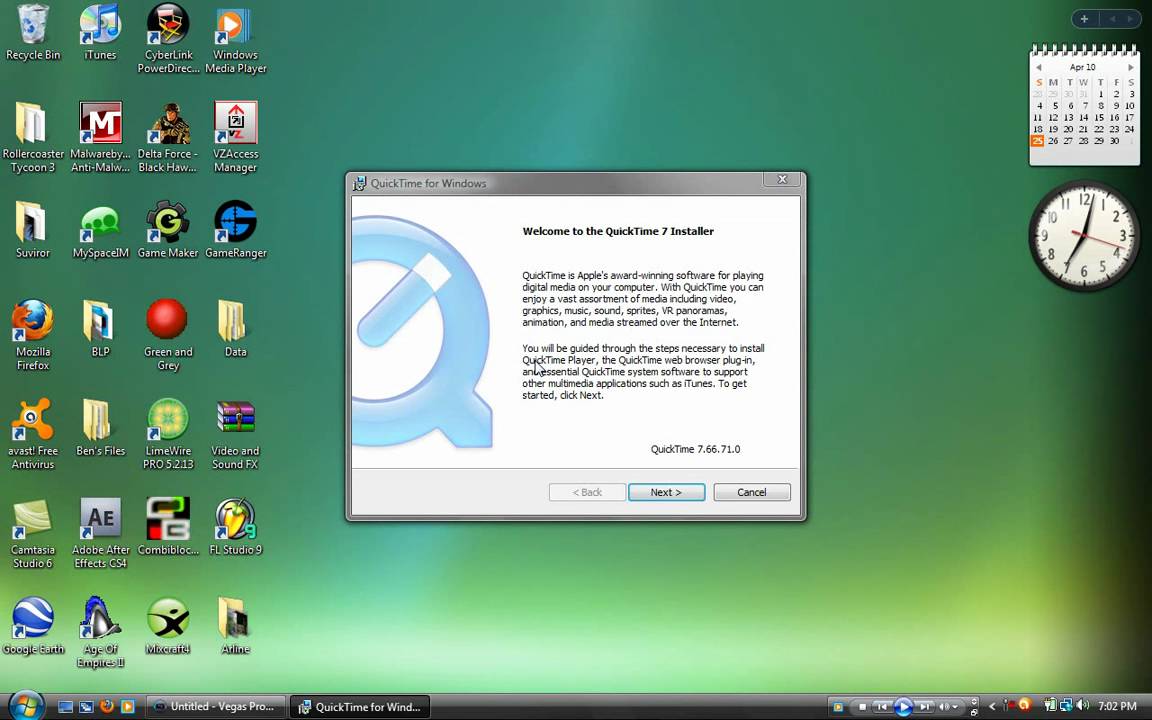Image resolution: width=1152 pixels, height=720 pixels.
Task: Open the Windows Start orb
Action: [x=27, y=706]
